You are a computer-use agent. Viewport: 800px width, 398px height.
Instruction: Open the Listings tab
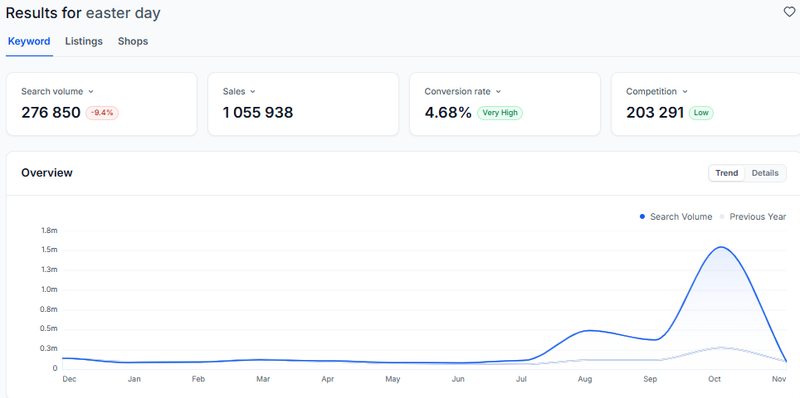click(x=84, y=41)
